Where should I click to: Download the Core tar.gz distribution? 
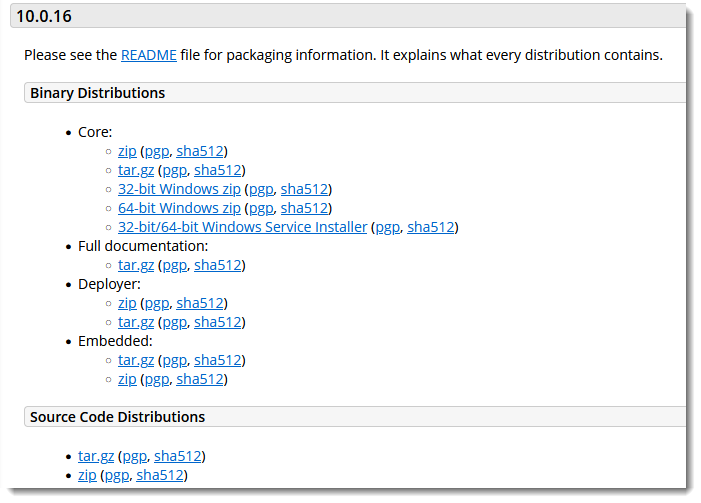136,171
